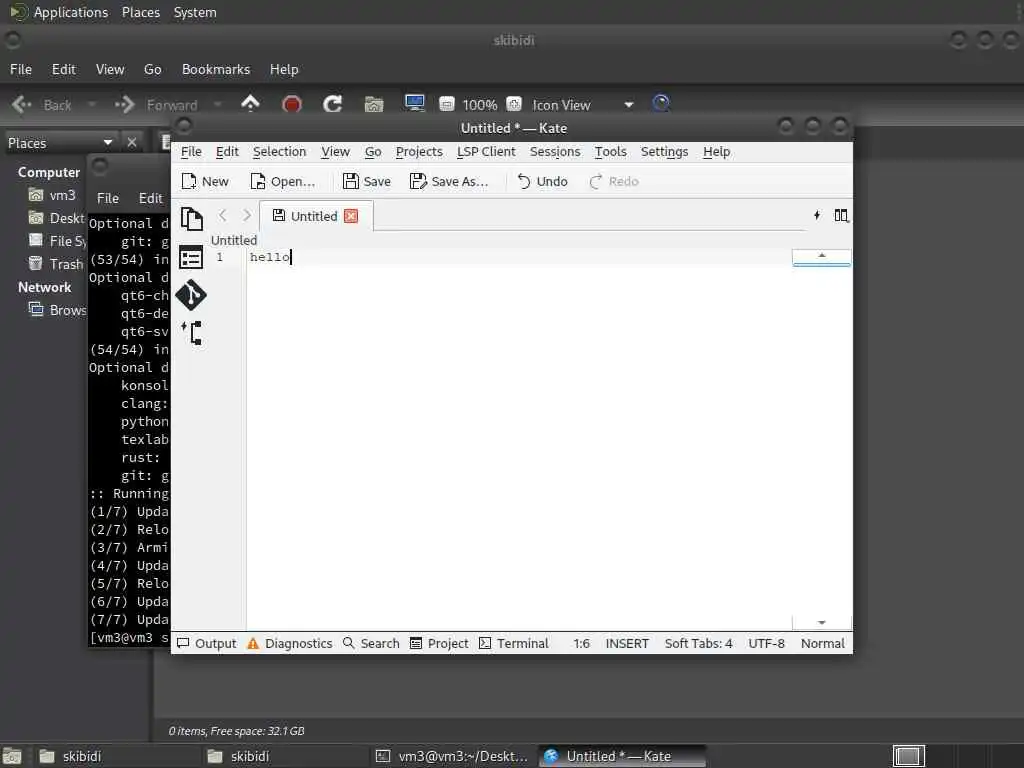Click the search magnifier icon in file manager
The image size is (1024, 768).
click(x=661, y=103)
